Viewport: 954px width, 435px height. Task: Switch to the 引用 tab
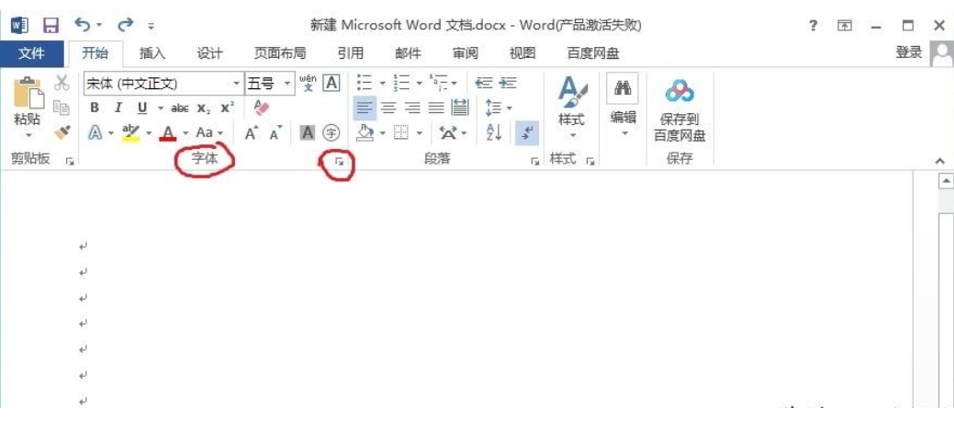point(350,54)
